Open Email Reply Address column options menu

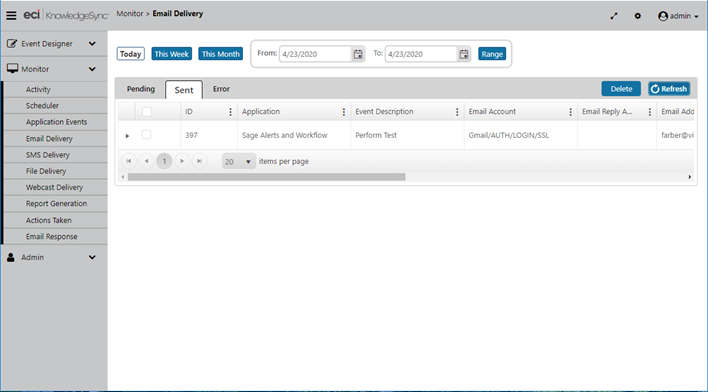[650, 112]
